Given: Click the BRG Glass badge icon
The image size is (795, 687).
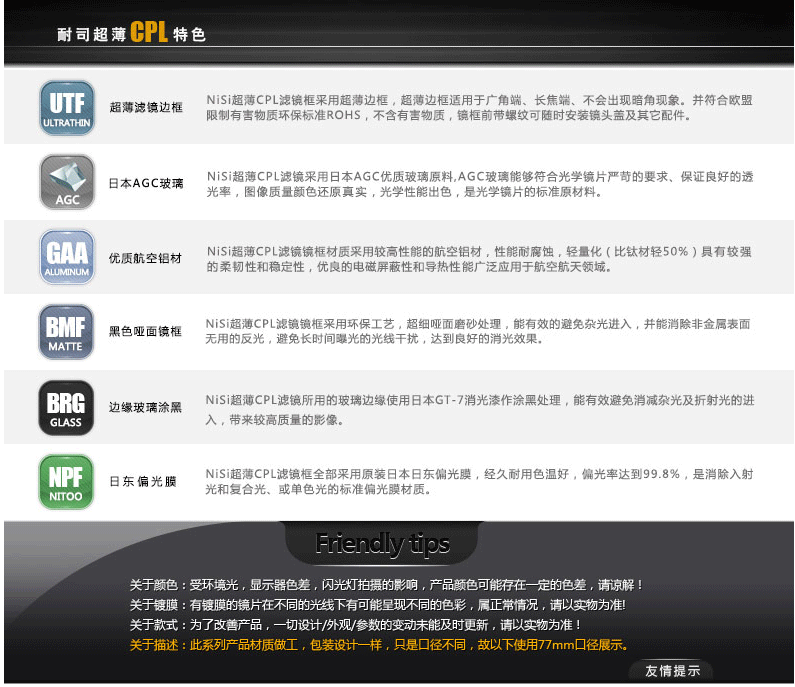Looking at the screenshot, I should click(x=66, y=408).
